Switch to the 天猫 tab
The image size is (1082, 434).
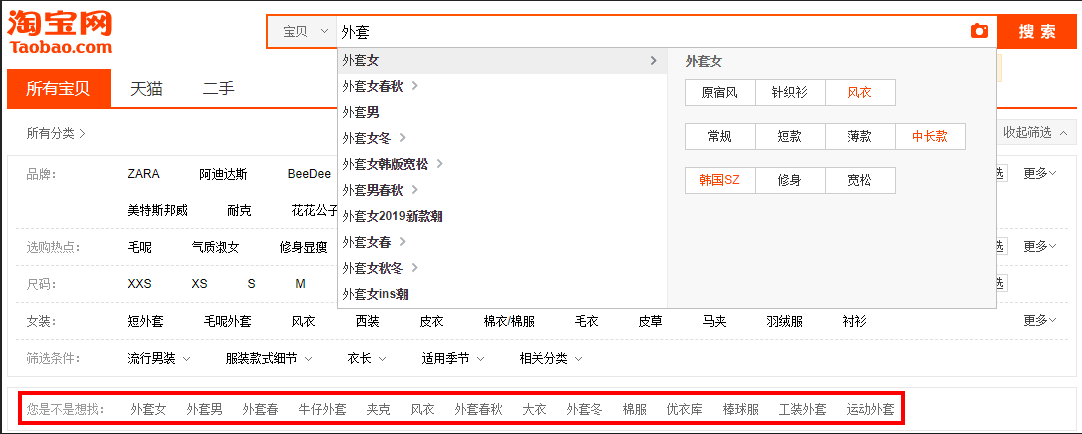tap(147, 88)
